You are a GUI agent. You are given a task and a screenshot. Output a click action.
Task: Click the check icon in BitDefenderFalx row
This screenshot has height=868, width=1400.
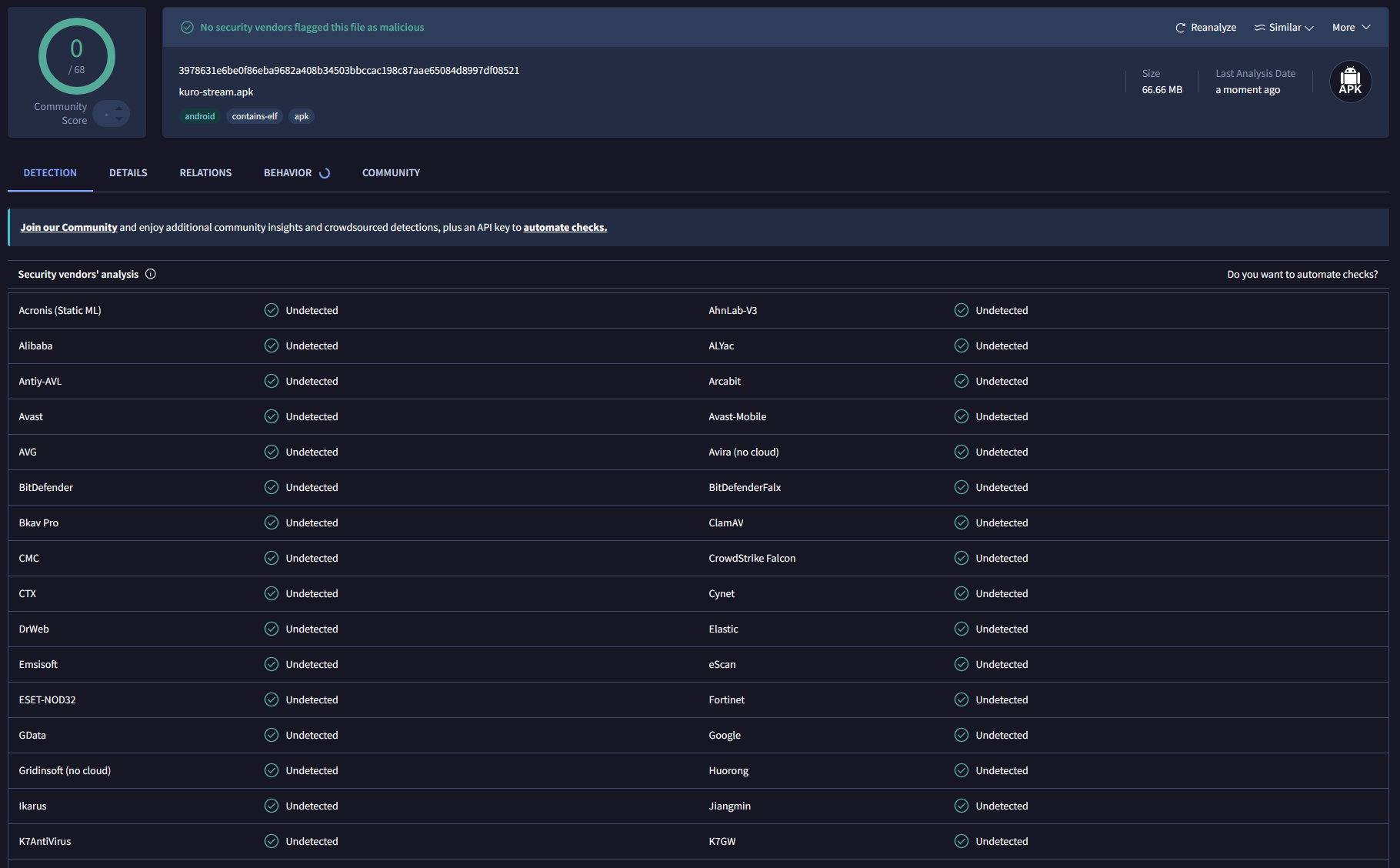tap(962, 487)
